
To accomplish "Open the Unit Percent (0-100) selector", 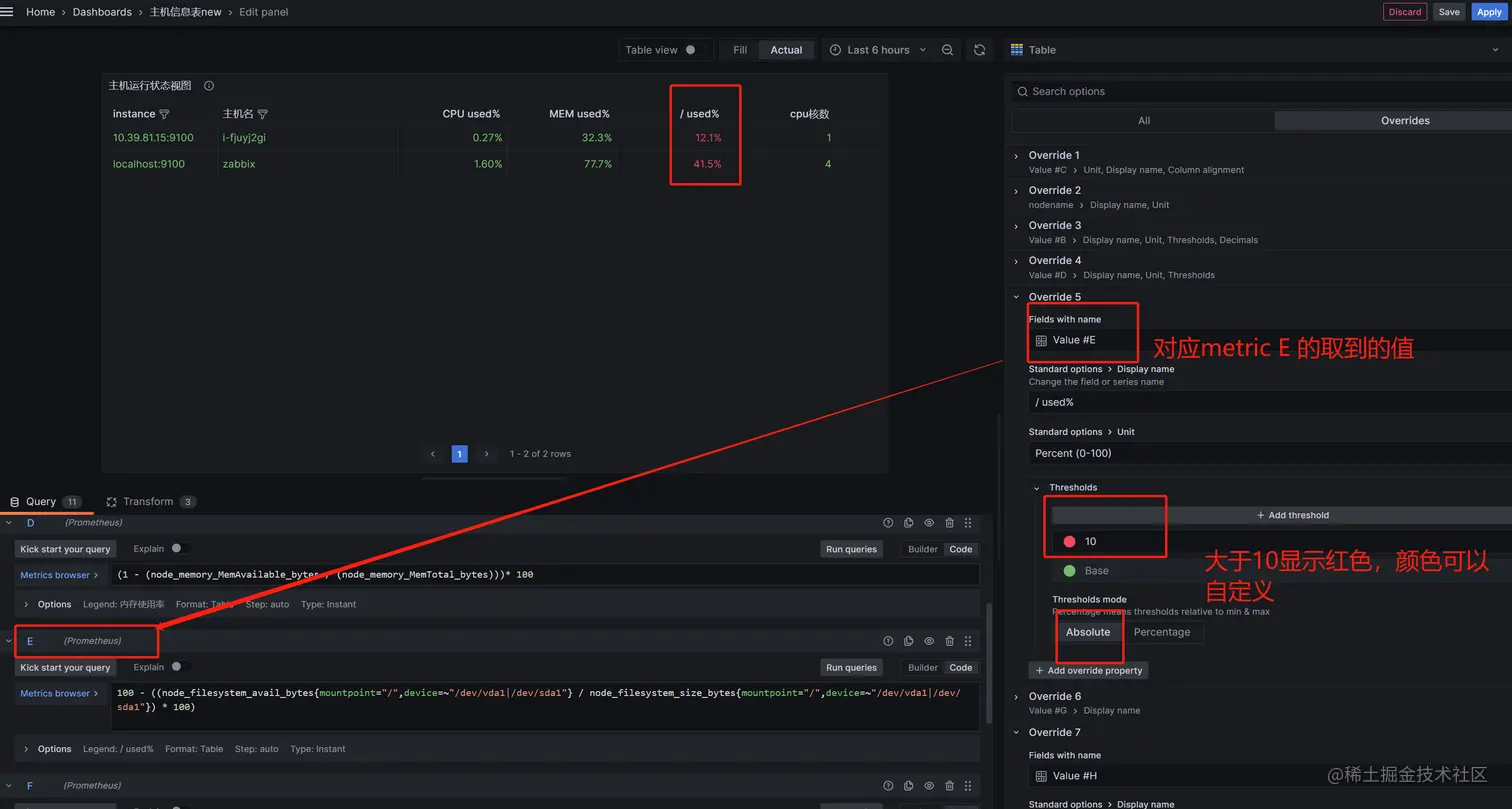I will point(1270,453).
